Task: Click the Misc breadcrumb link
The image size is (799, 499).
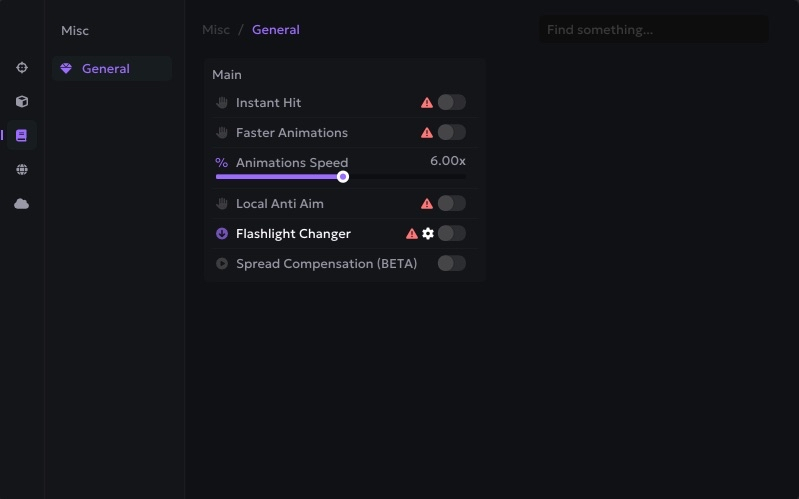Action: coord(216,30)
